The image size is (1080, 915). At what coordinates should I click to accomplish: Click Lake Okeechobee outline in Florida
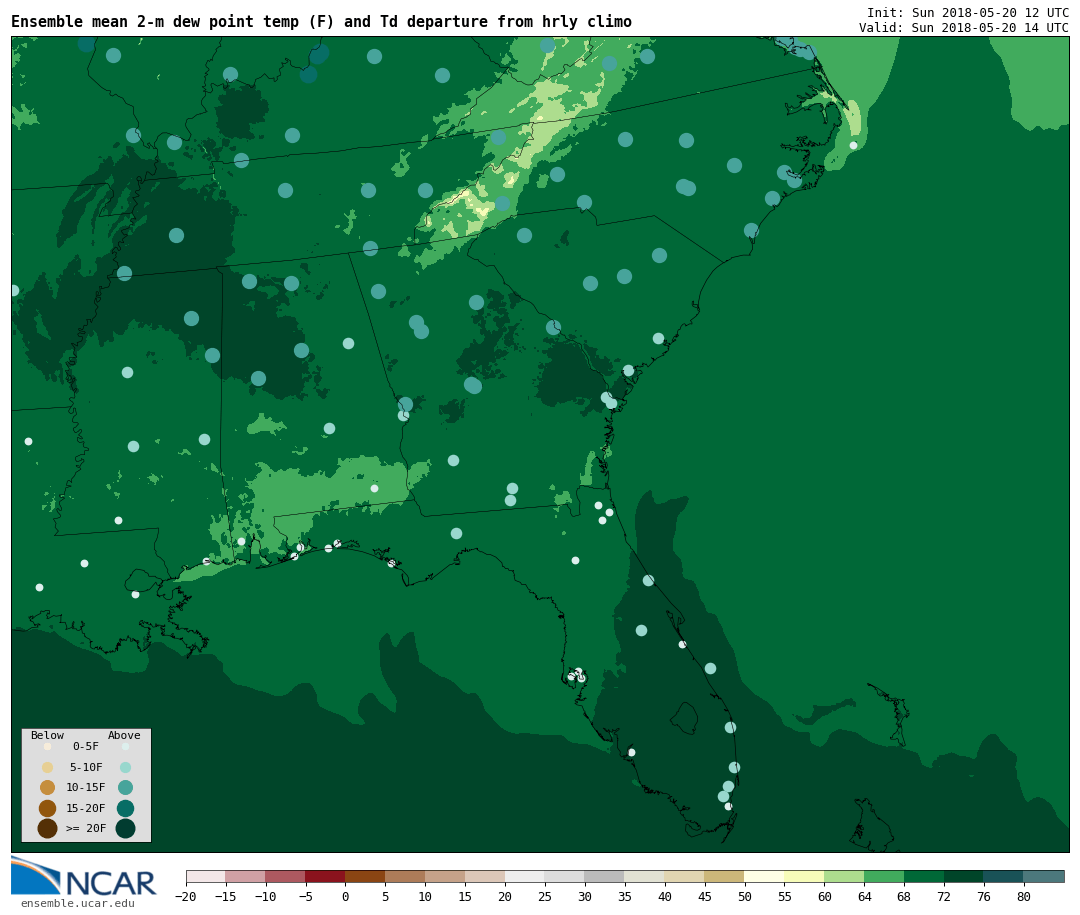685,718
